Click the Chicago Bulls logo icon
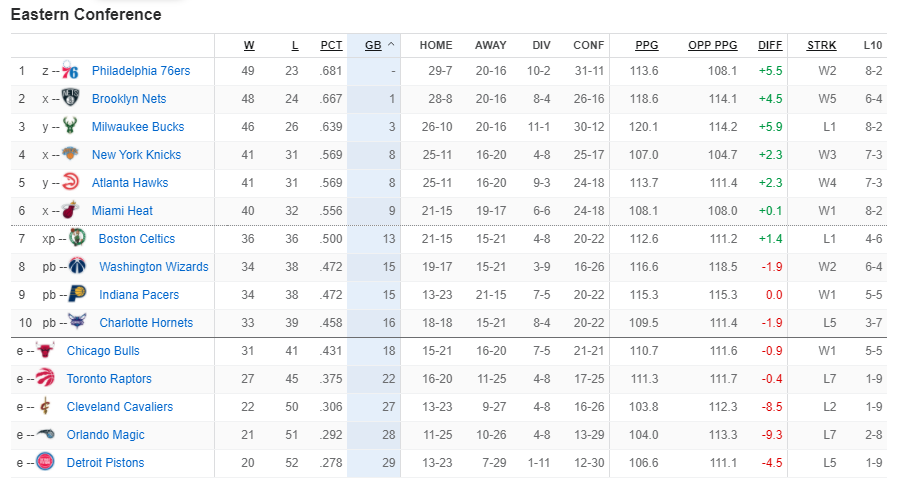Image resolution: width=899 pixels, height=483 pixels. 45,350
